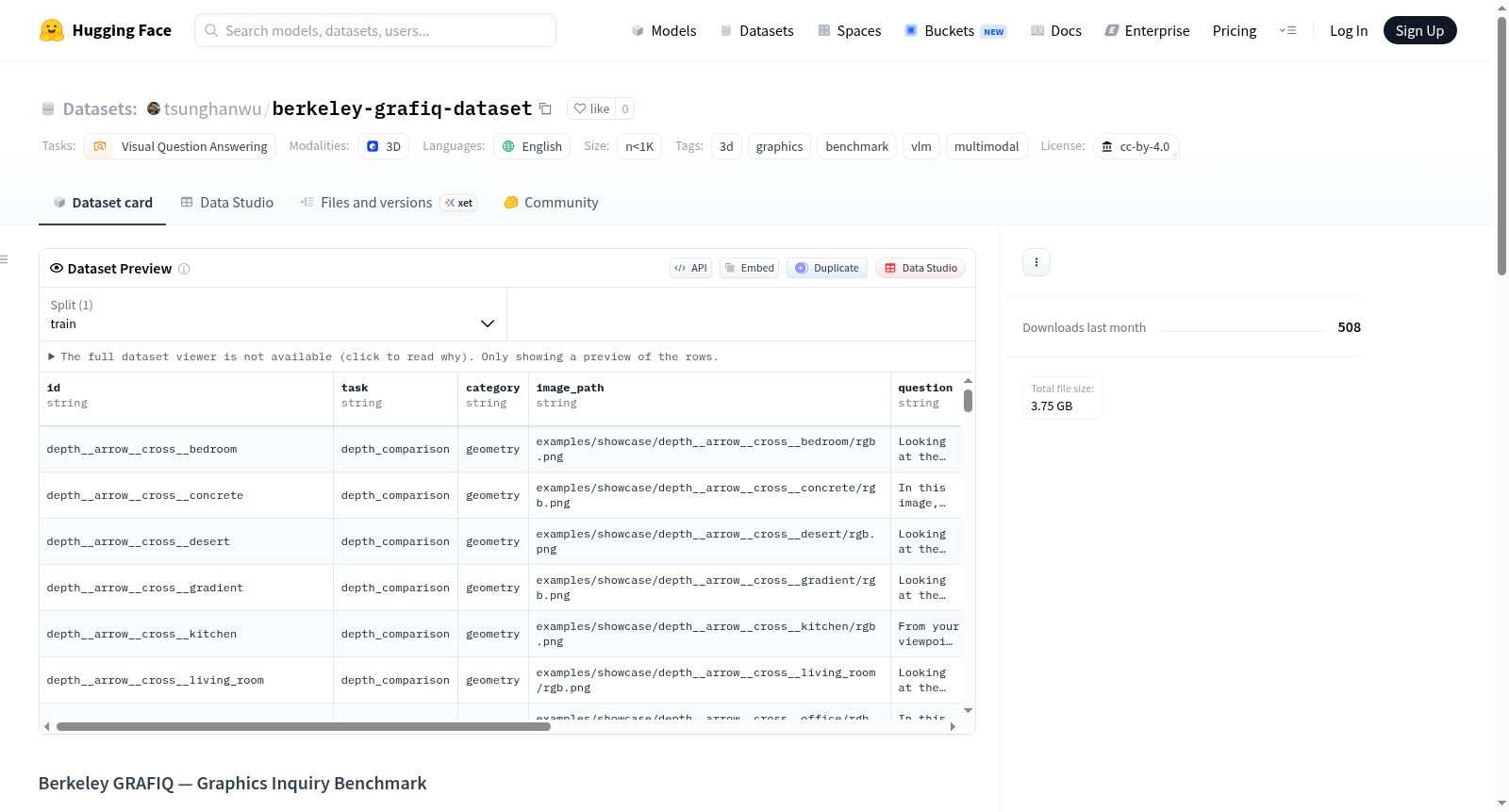Expand the full dataset viewer not available notice
This screenshot has height=812, width=1509.
click(383, 356)
